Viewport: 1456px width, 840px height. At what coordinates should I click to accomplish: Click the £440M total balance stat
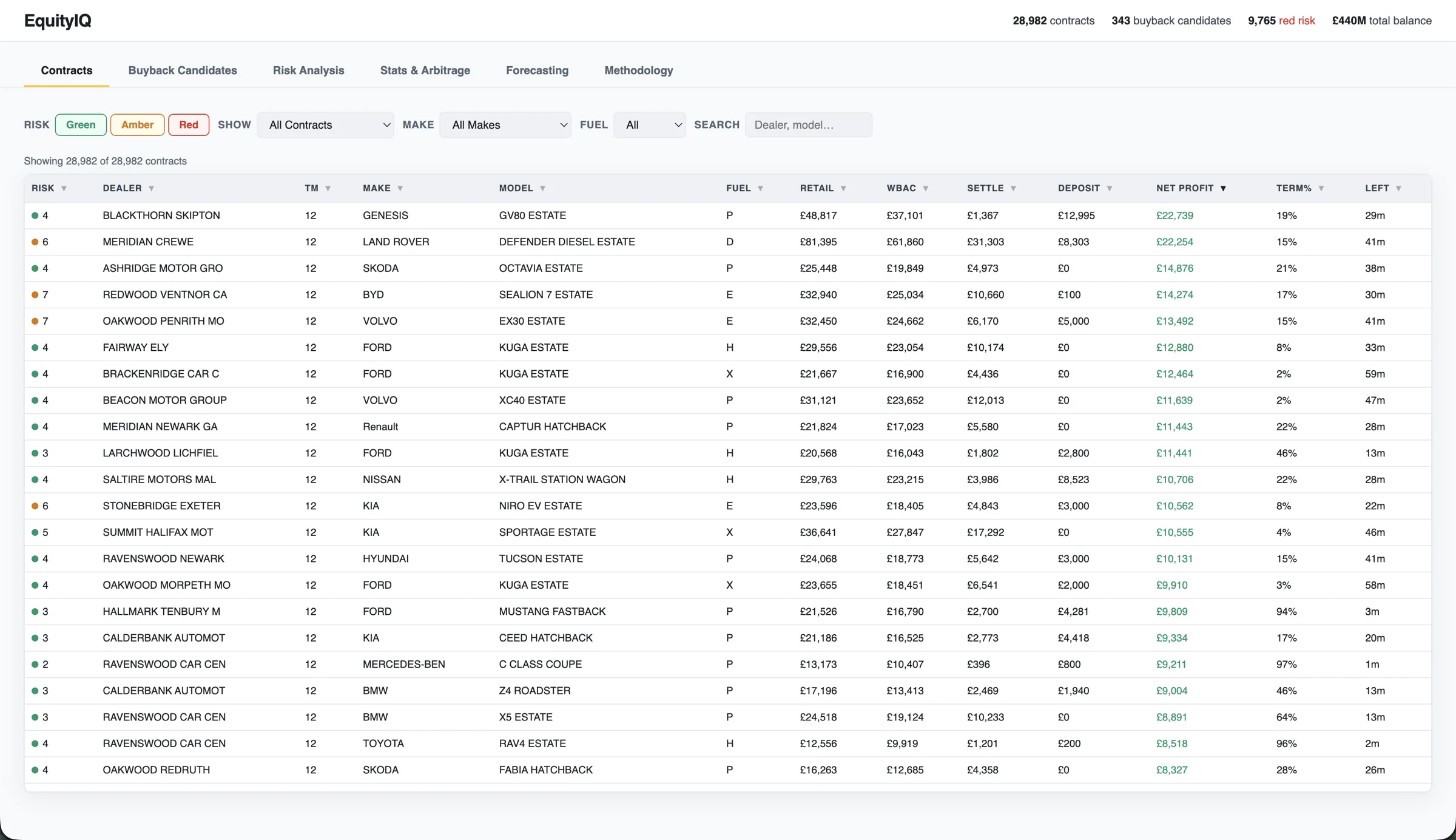click(x=1381, y=21)
